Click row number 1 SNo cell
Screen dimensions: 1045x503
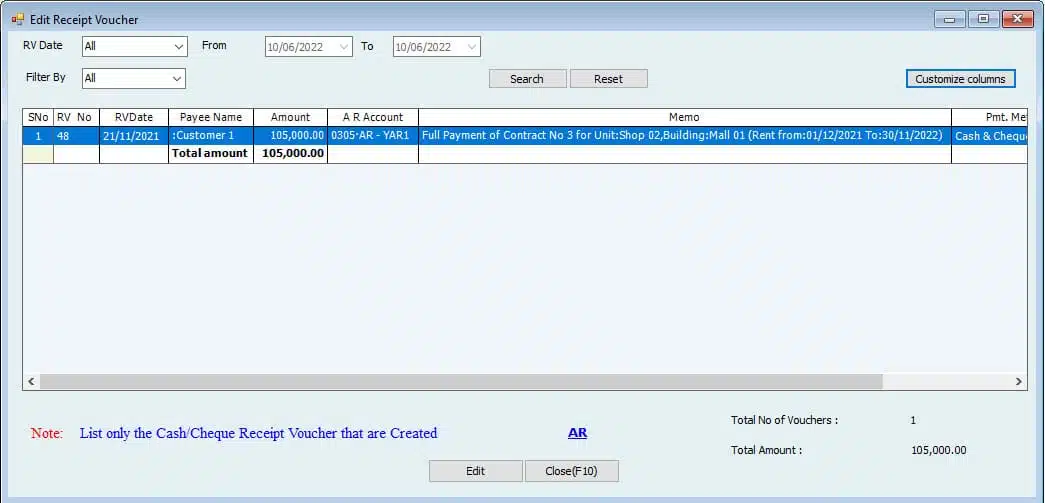tap(38, 136)
